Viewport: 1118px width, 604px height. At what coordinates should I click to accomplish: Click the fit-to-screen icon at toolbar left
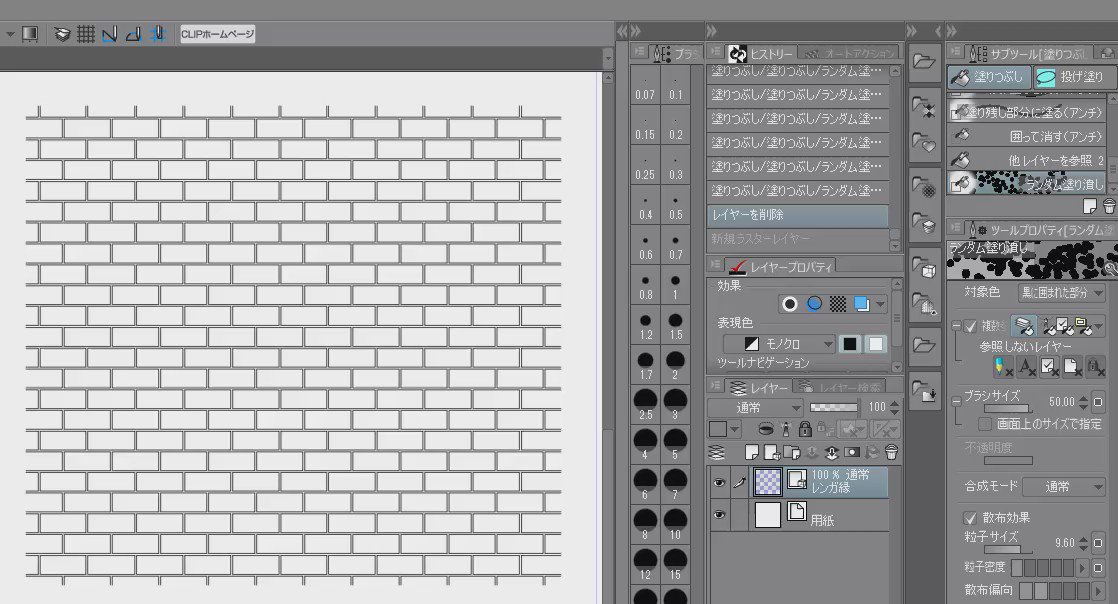29,34
